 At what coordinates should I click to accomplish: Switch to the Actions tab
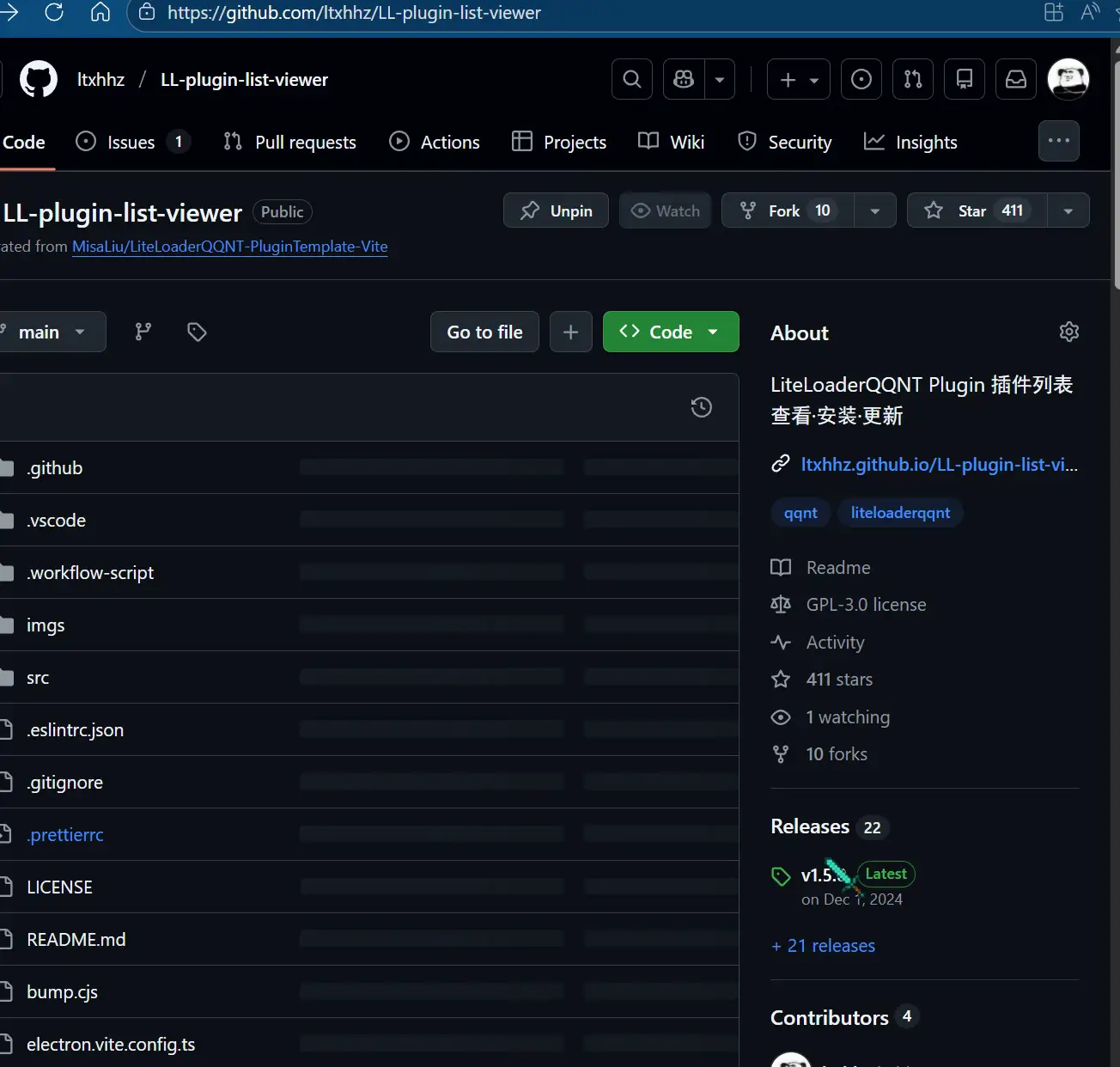435,143
